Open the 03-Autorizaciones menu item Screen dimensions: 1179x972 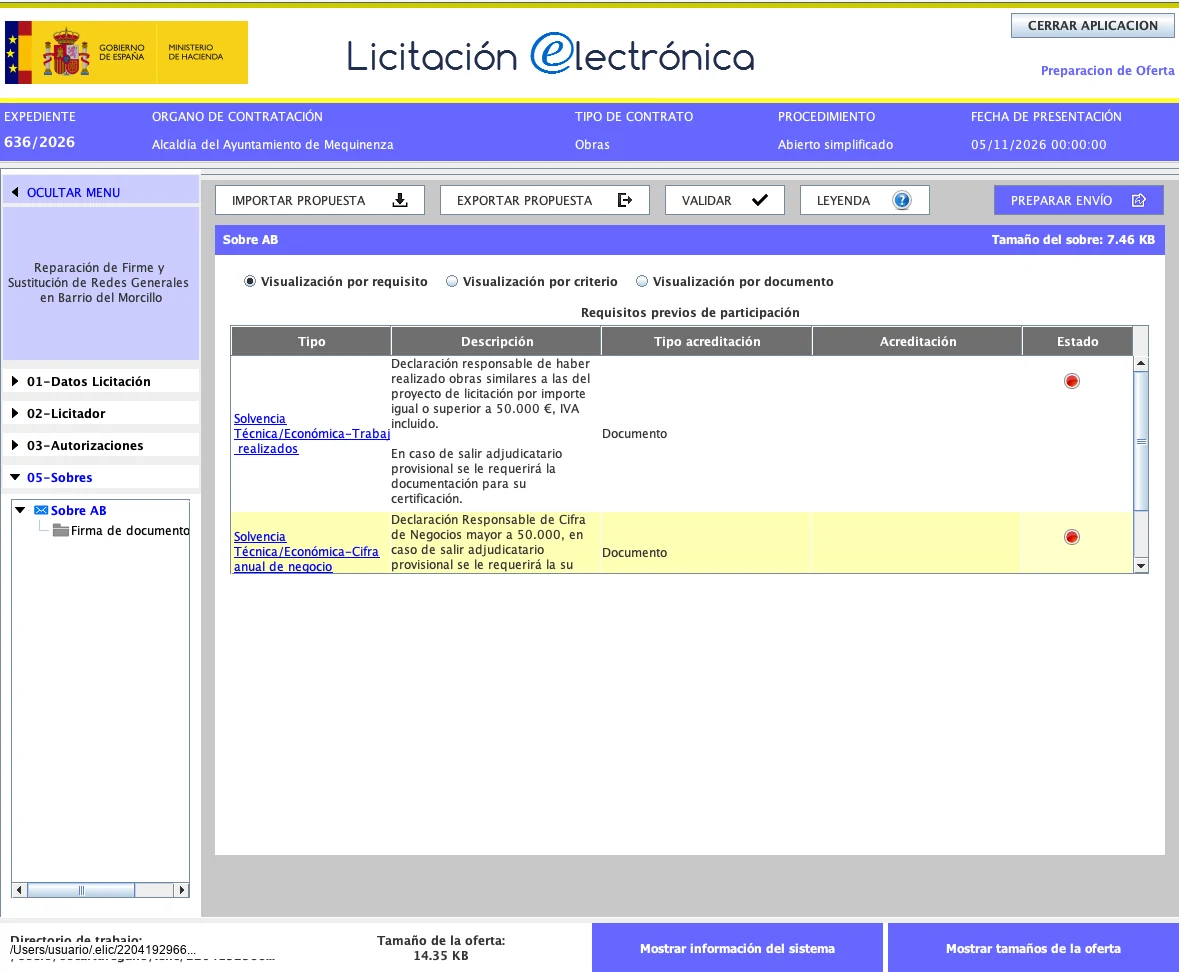tap(85, 446)
